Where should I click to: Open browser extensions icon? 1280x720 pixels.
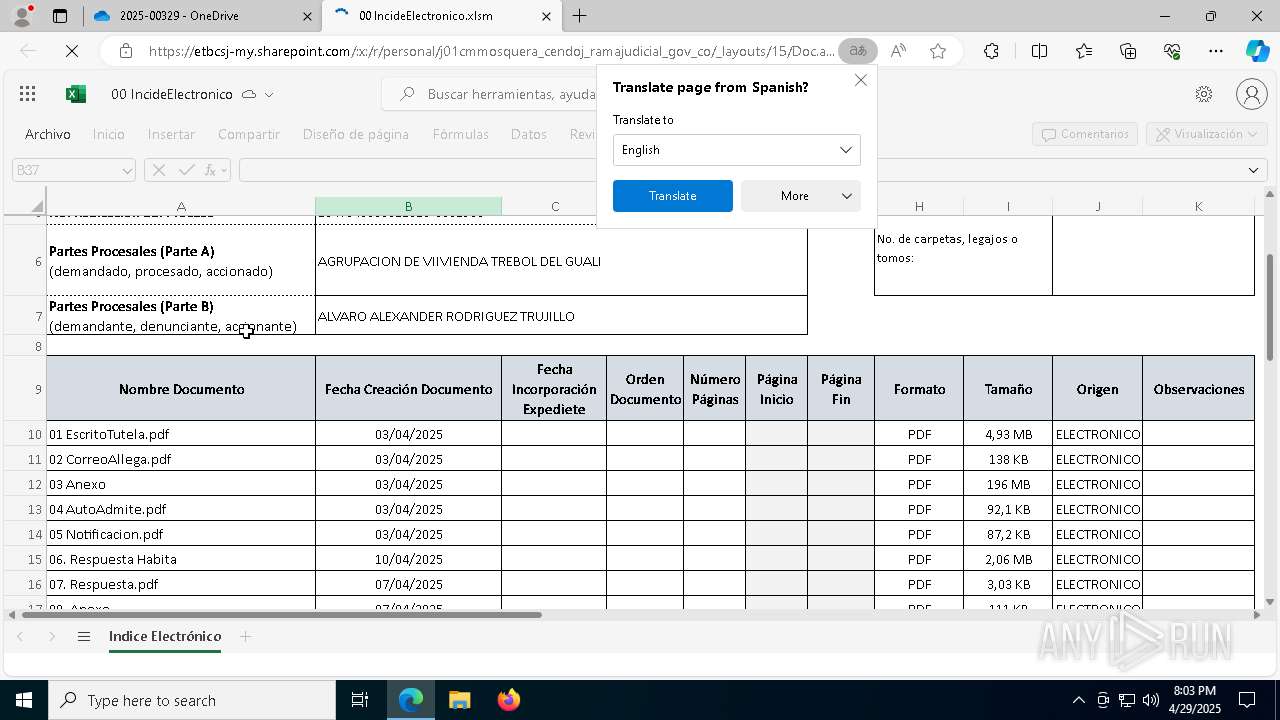click(991, 51)
